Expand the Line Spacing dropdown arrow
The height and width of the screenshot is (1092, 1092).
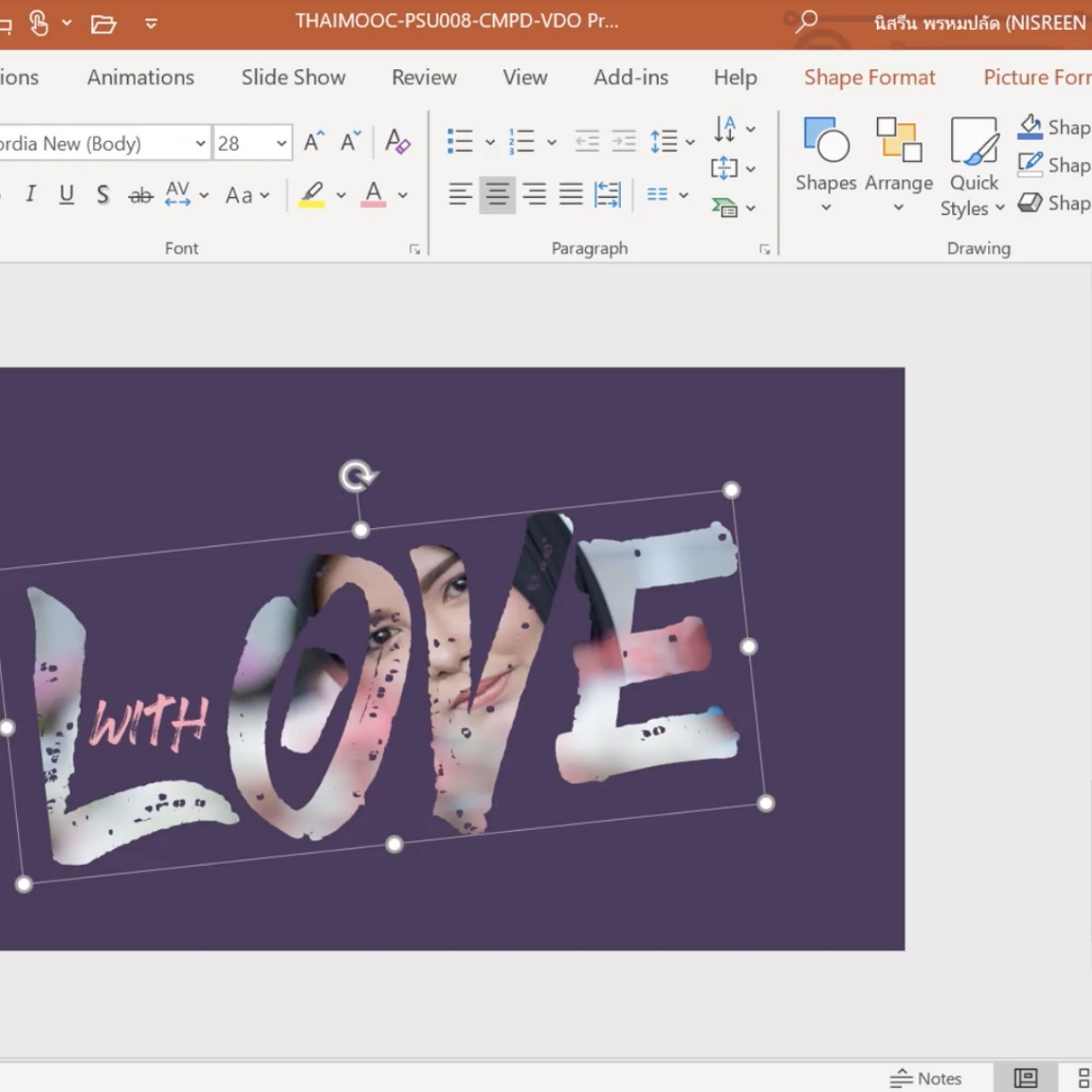pyautogui.click(x=689, y=142)
